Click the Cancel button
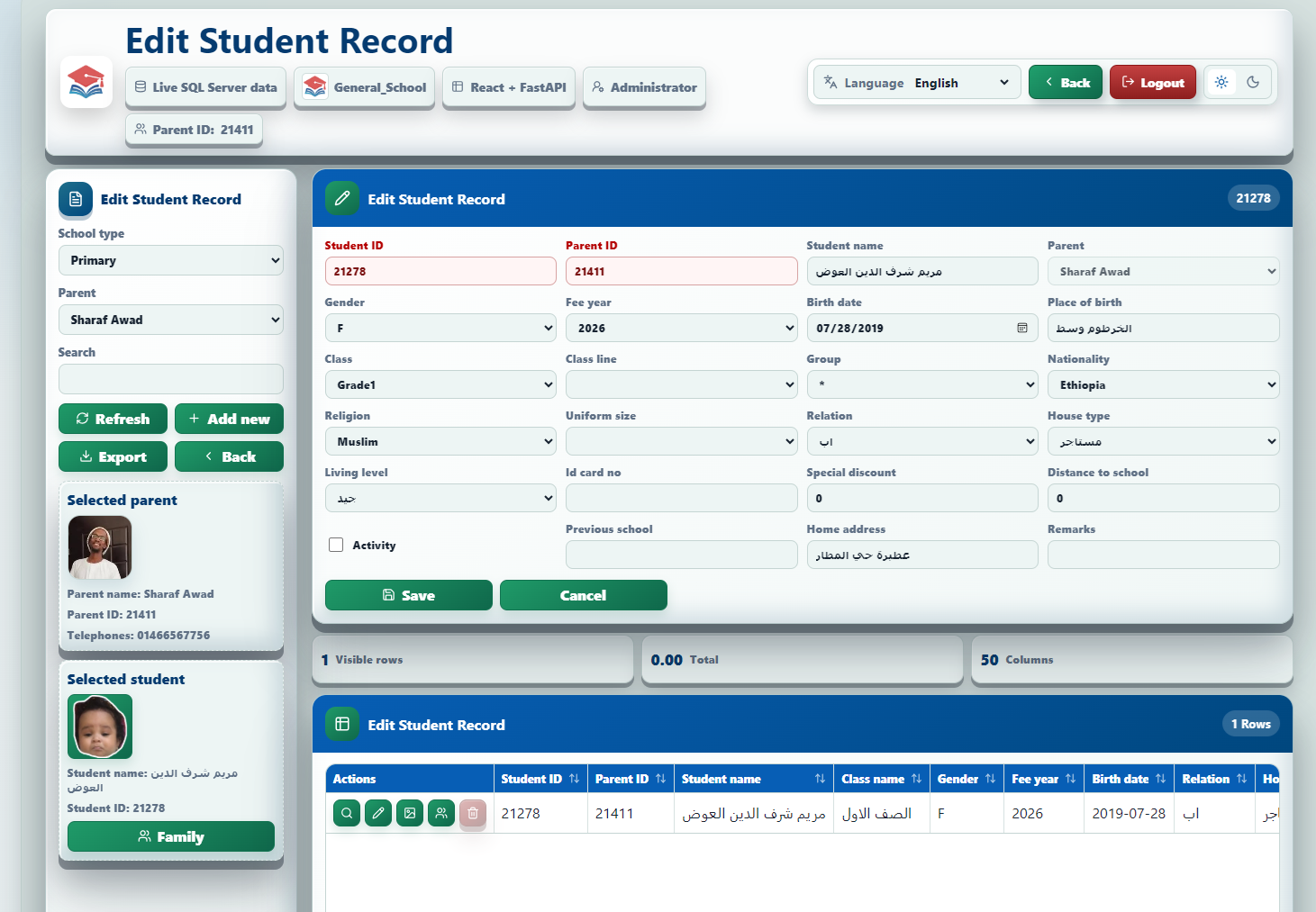Screen dimensions: 1316x912 coord(583,595)
